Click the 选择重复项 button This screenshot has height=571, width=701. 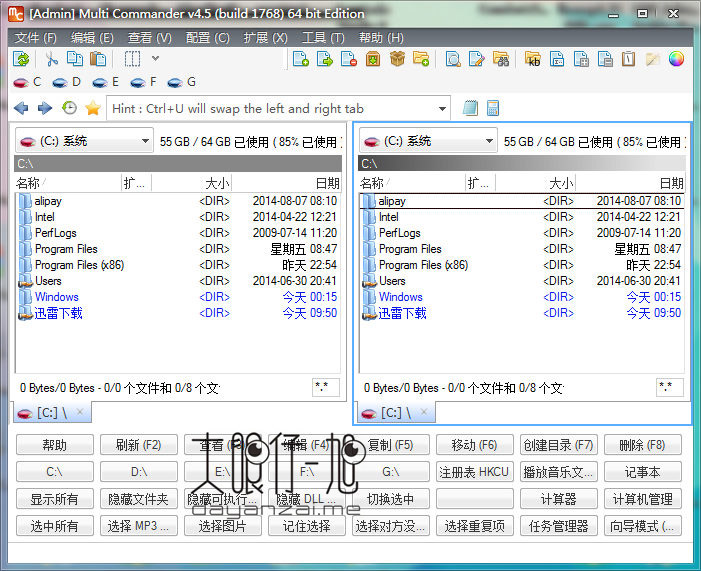click(x=474, y=526)
